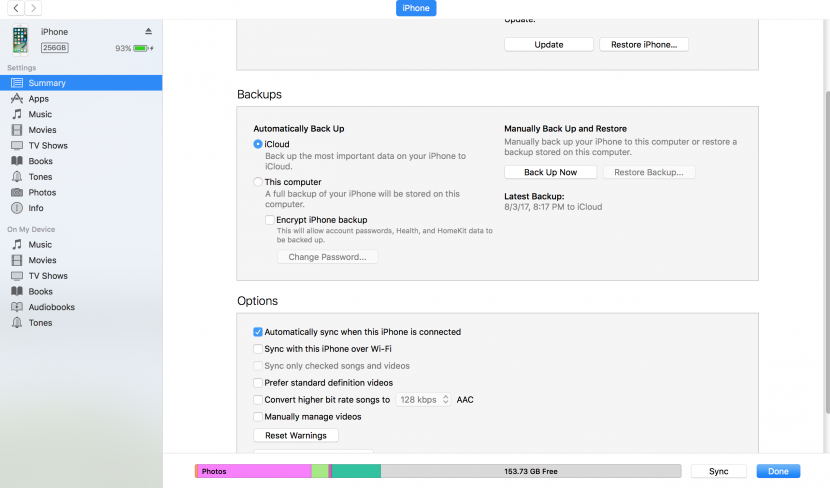Open the Info icon in the sidebar
This screenshot has width=830, height=488.
click(17, 208)
